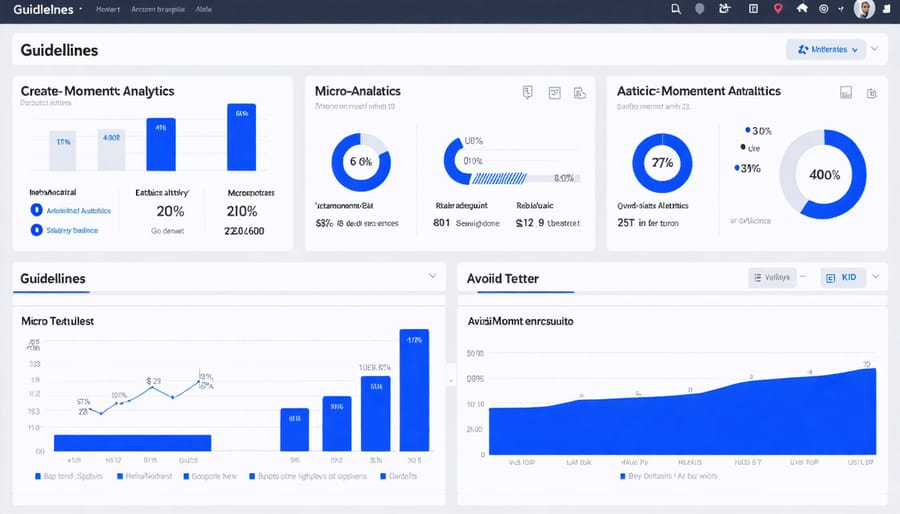This screenshot has height=514, width=900.
Task: Click the tallest bar in the Create-Momentt Analytics chart
Action: 242,137
